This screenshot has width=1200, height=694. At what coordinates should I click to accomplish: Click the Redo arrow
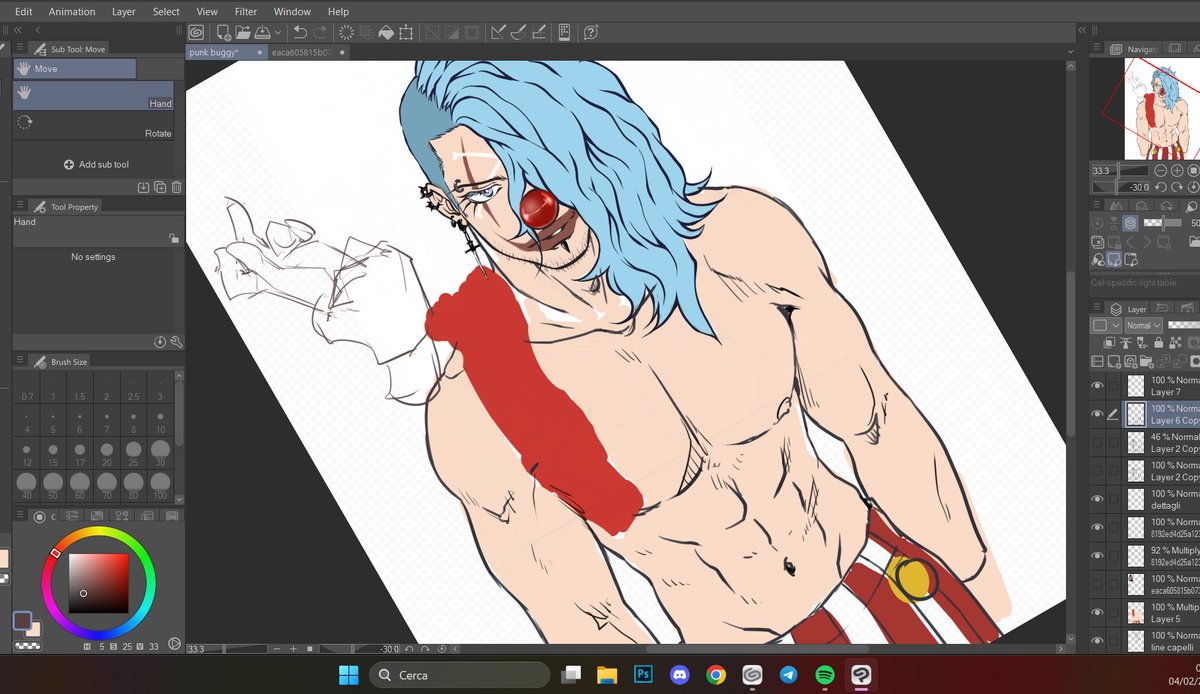[x=319, y=32]
